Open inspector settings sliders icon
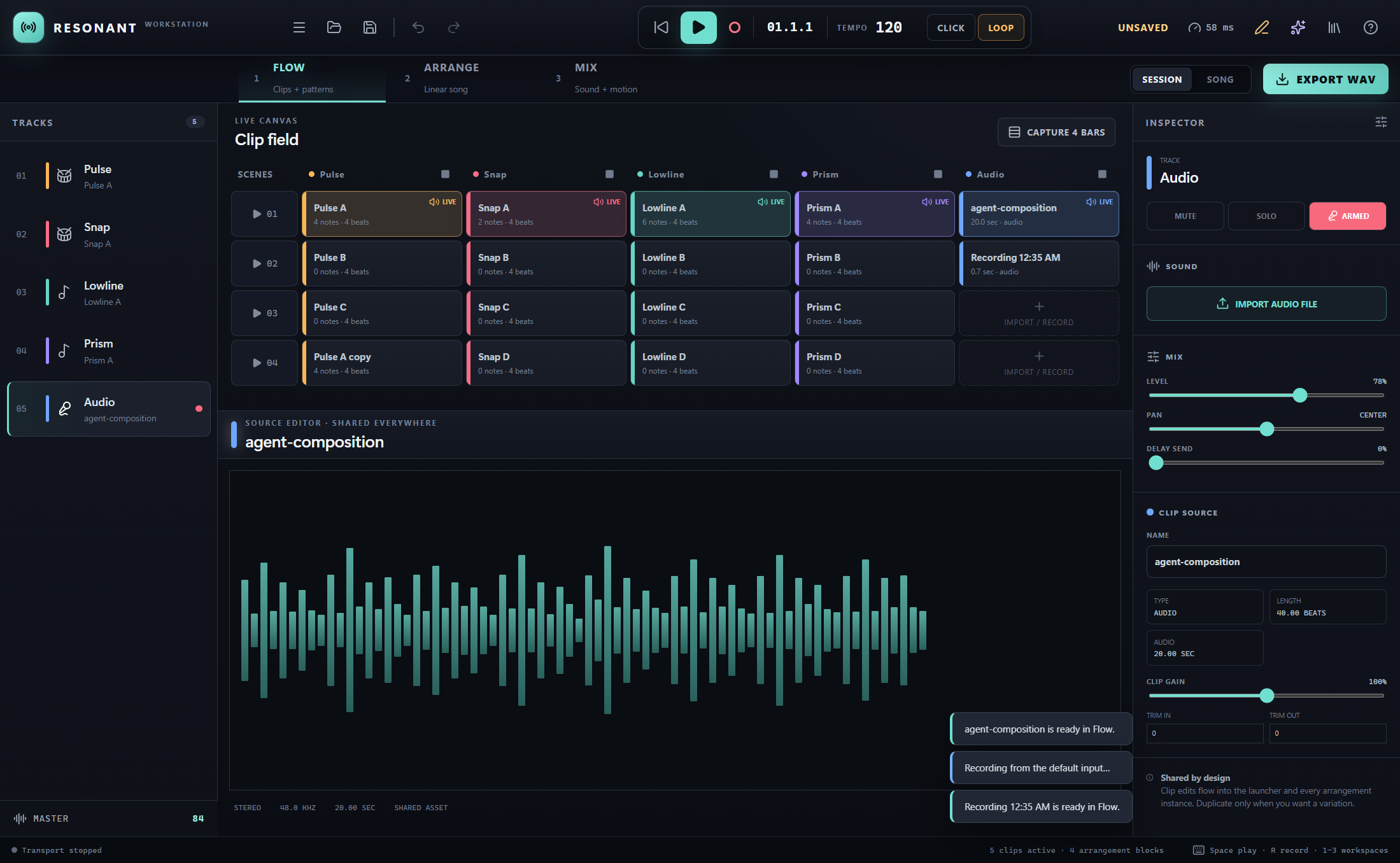1400x863 pixels. tap(1381, 122)
